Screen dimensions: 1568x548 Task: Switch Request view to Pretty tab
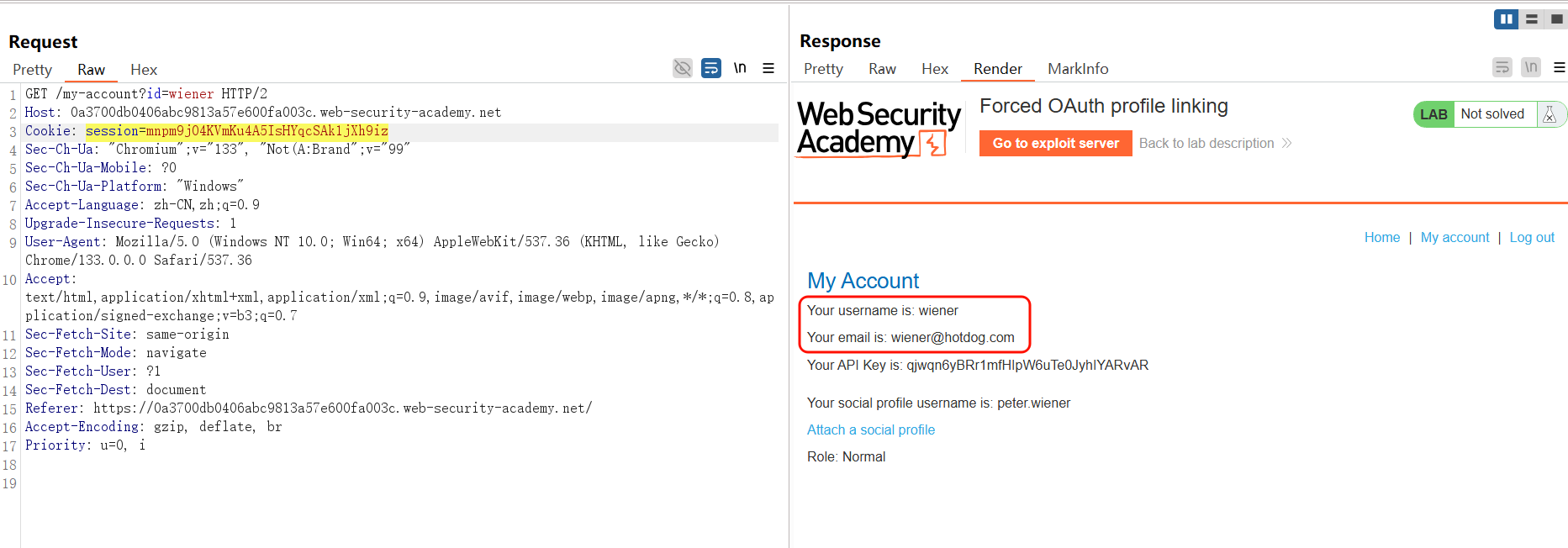coord(32,70)
